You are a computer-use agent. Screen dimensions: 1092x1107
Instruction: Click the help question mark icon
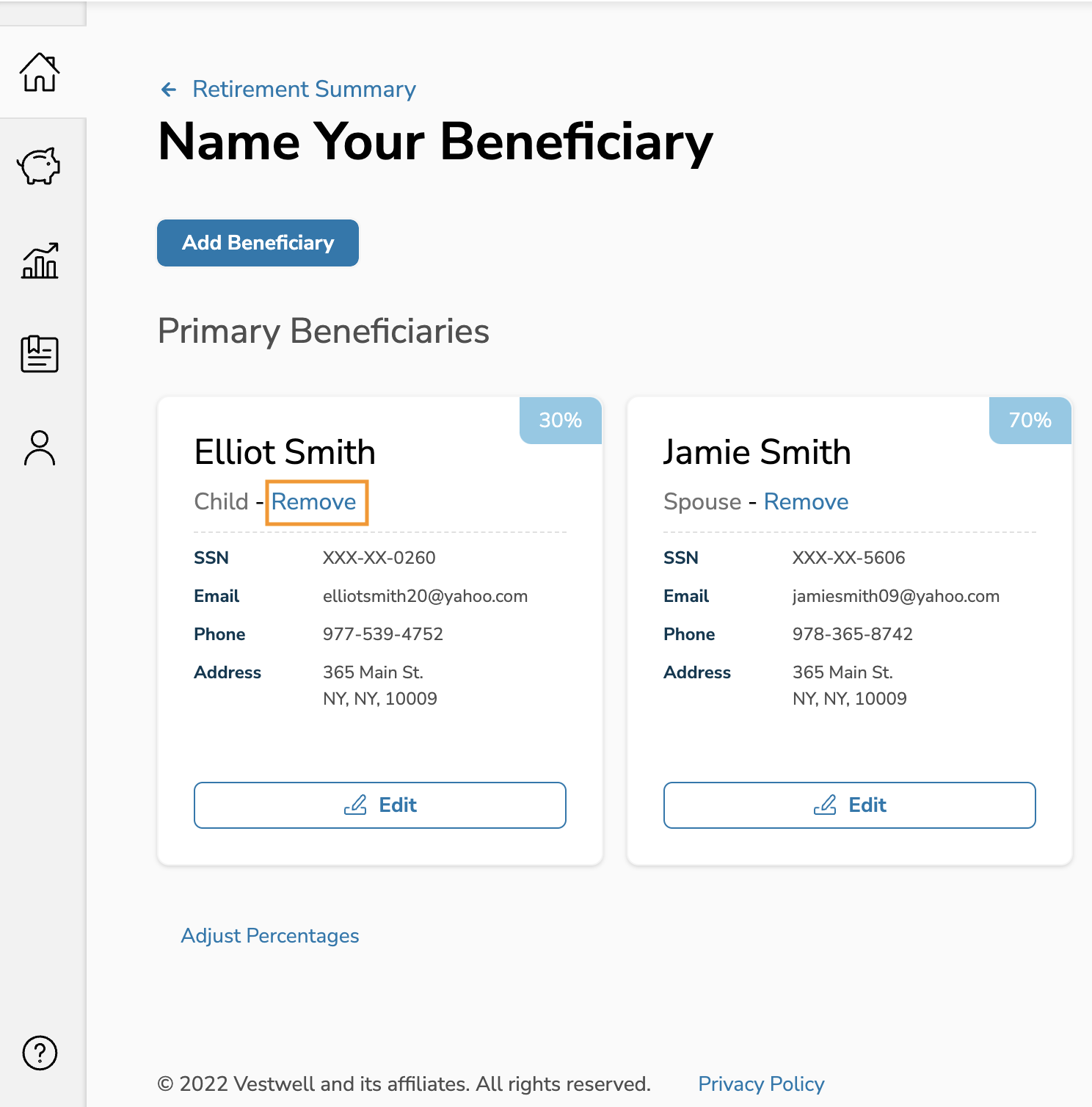coord(40,1053)
